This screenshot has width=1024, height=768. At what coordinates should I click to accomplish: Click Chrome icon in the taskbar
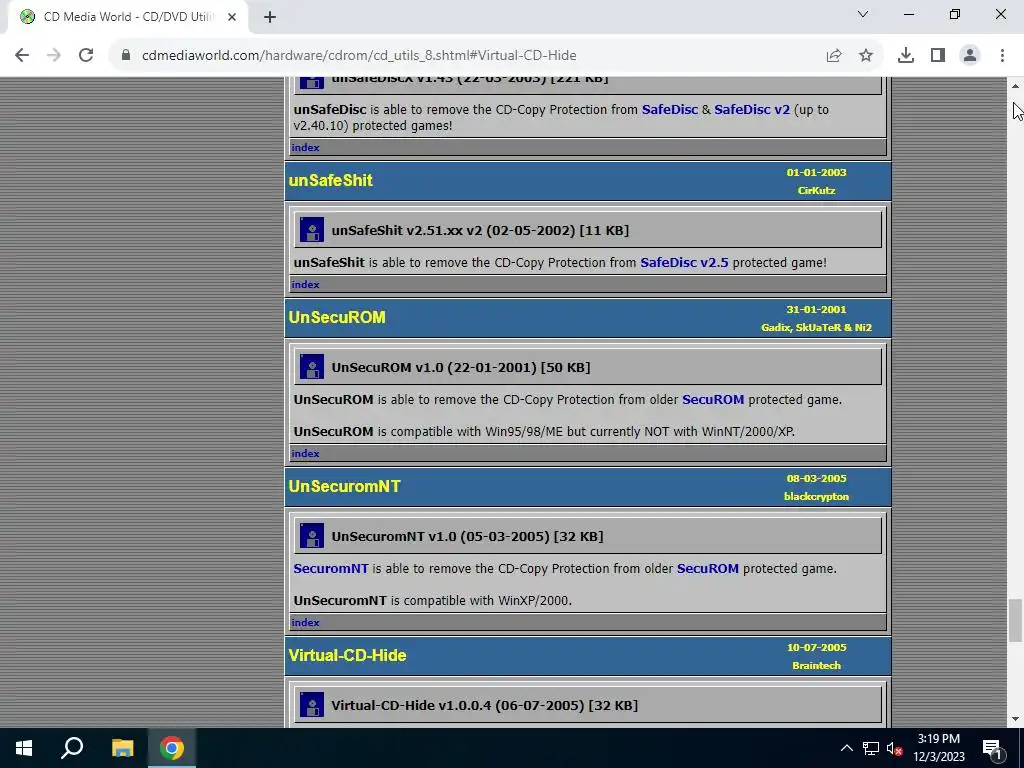(172, 748)
